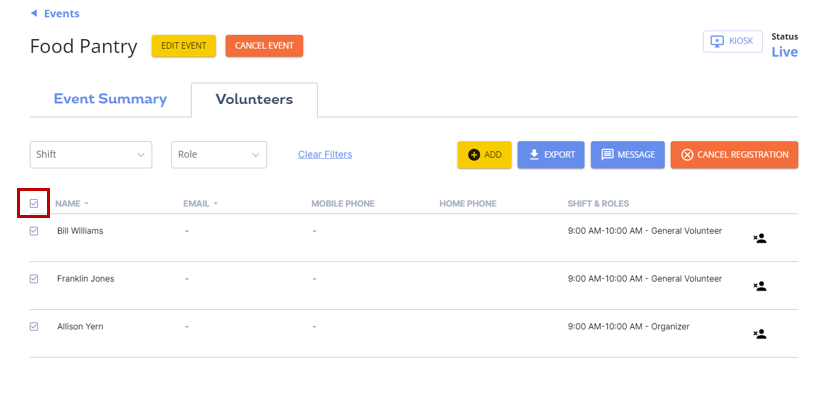
Task: Open the Shift filter dropdown
Action: click(91, 155)
